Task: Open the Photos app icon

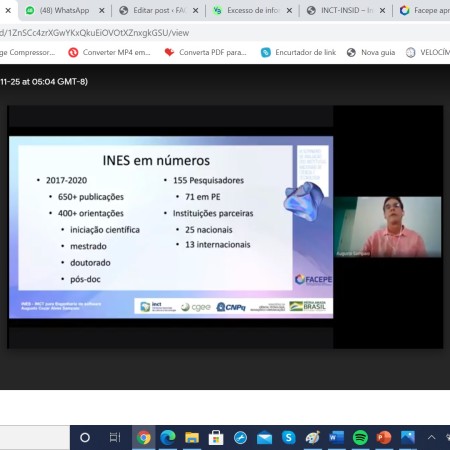Action: (408, 437)
